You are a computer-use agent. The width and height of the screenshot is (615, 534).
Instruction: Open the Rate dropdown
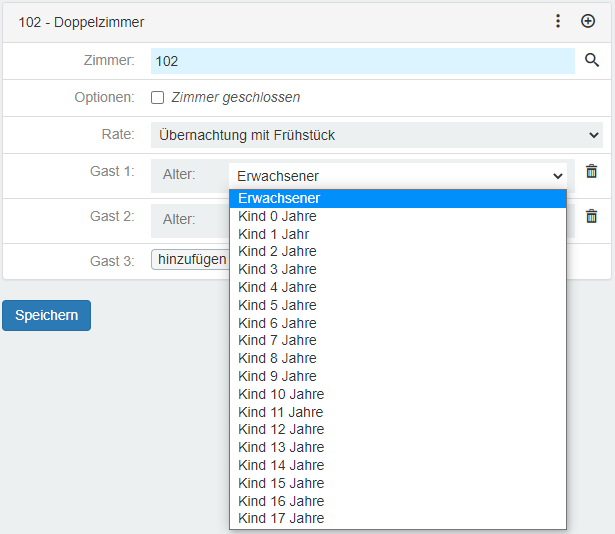pos(376,135)
